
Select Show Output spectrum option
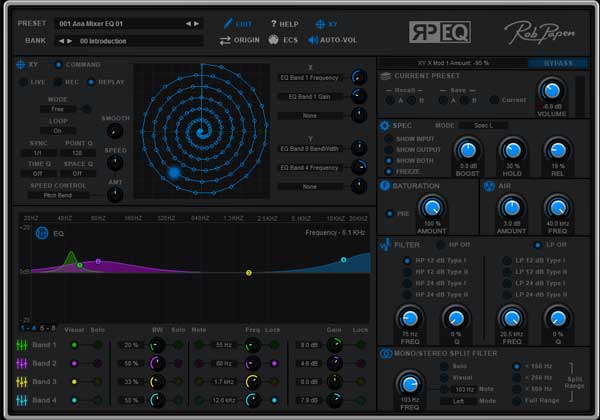[x=389, y=150]
